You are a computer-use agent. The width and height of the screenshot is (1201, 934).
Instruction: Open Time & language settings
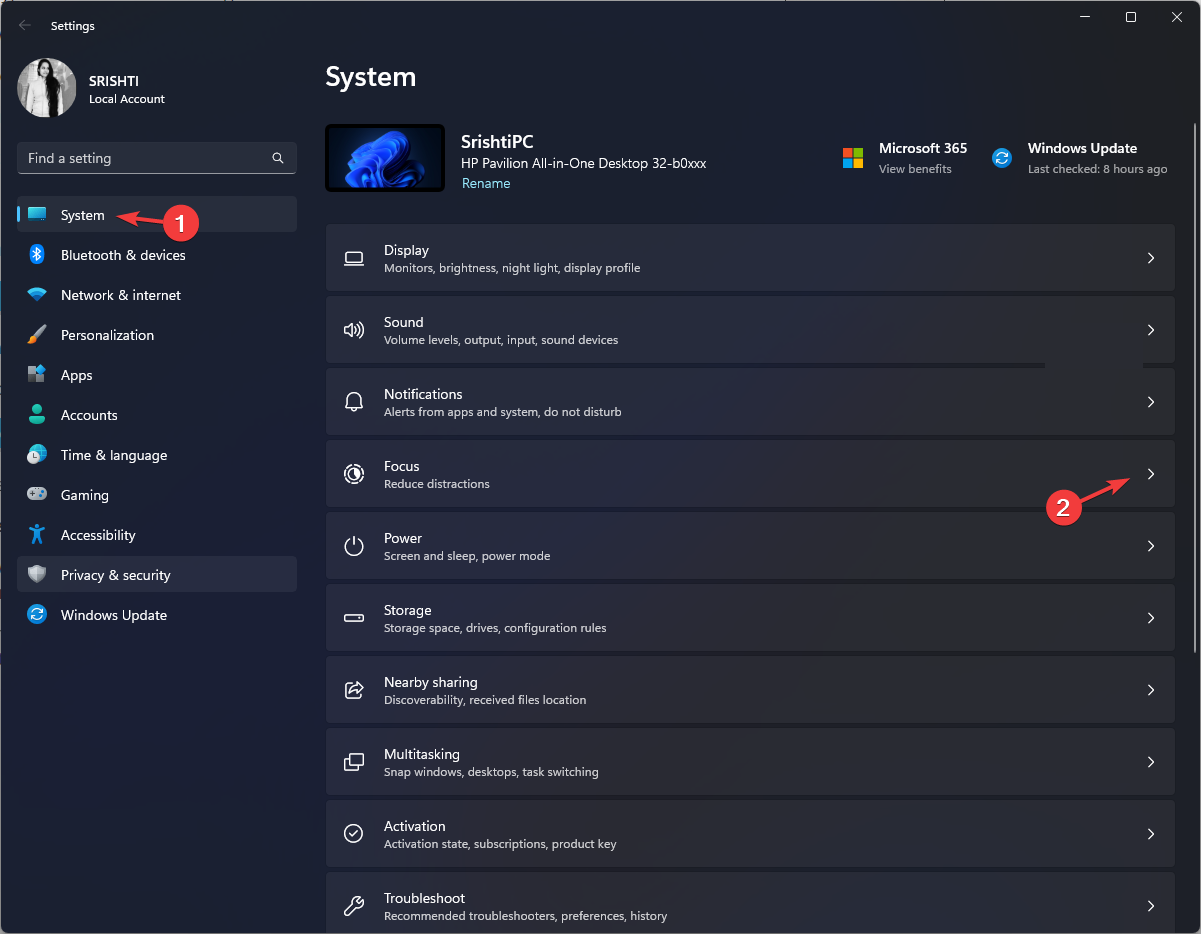point(157,455)
